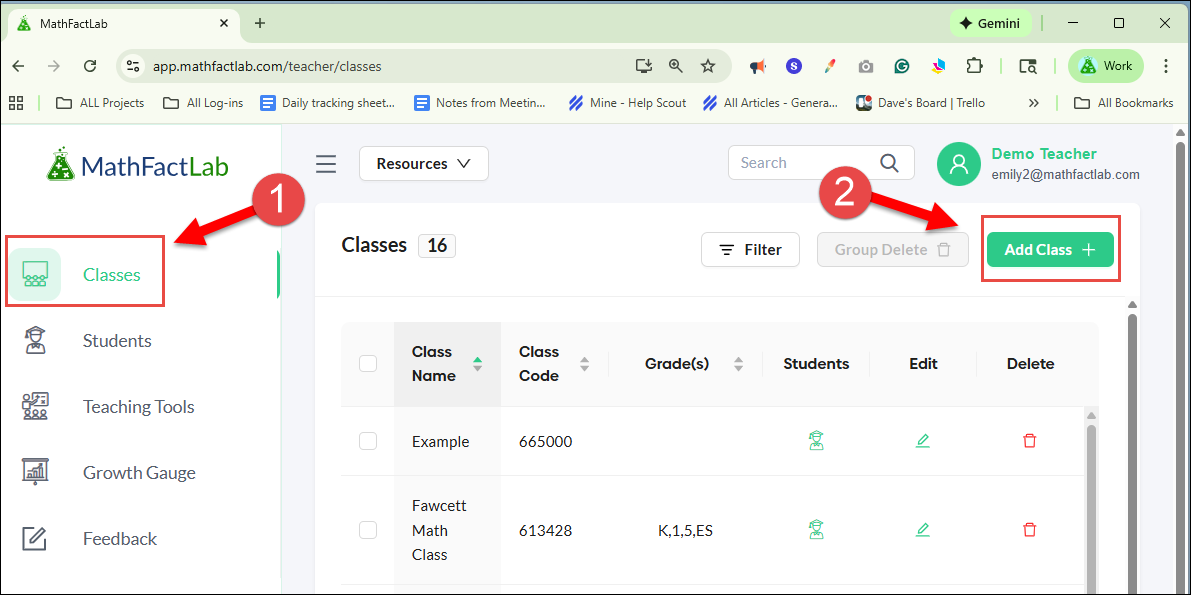
Task: Click the Feedback pencil icon in sidebar
Action: 34,539
